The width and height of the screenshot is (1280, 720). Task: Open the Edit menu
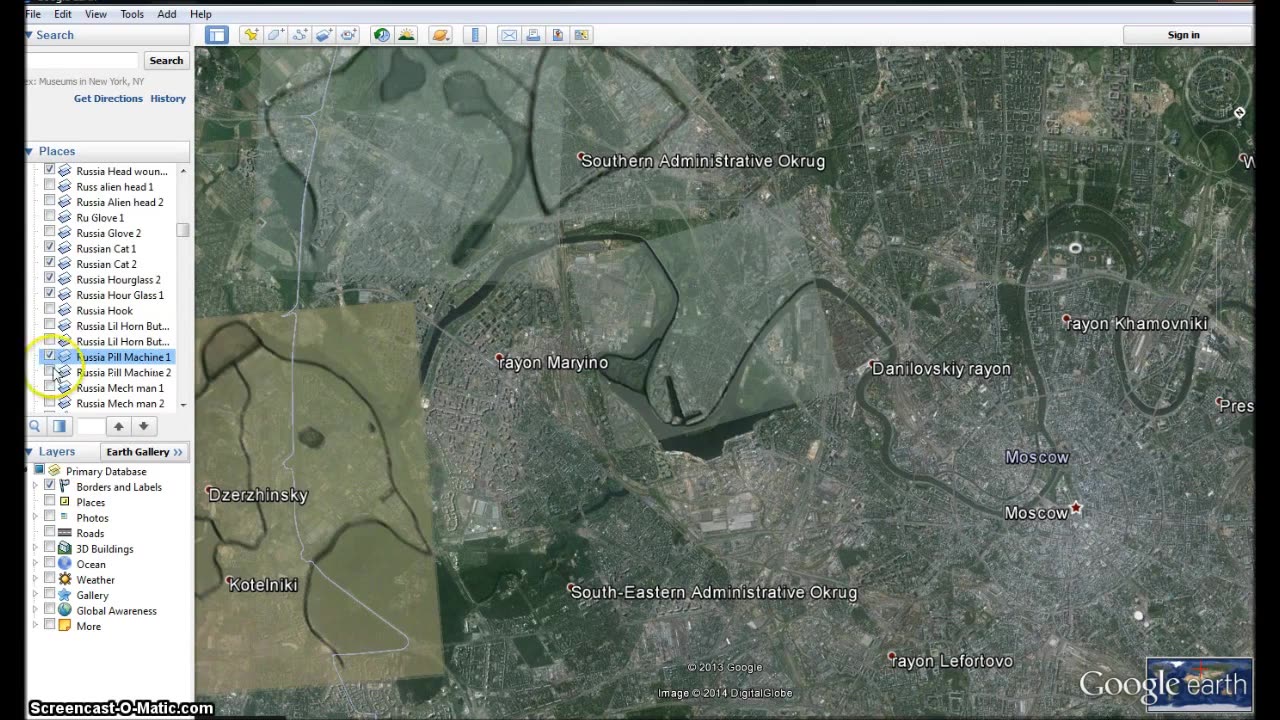(63, 14)
